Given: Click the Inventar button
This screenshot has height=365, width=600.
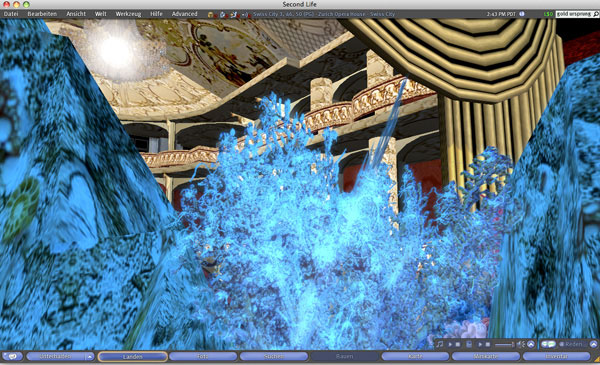Looking at the screenshot, I should point(556,356).
